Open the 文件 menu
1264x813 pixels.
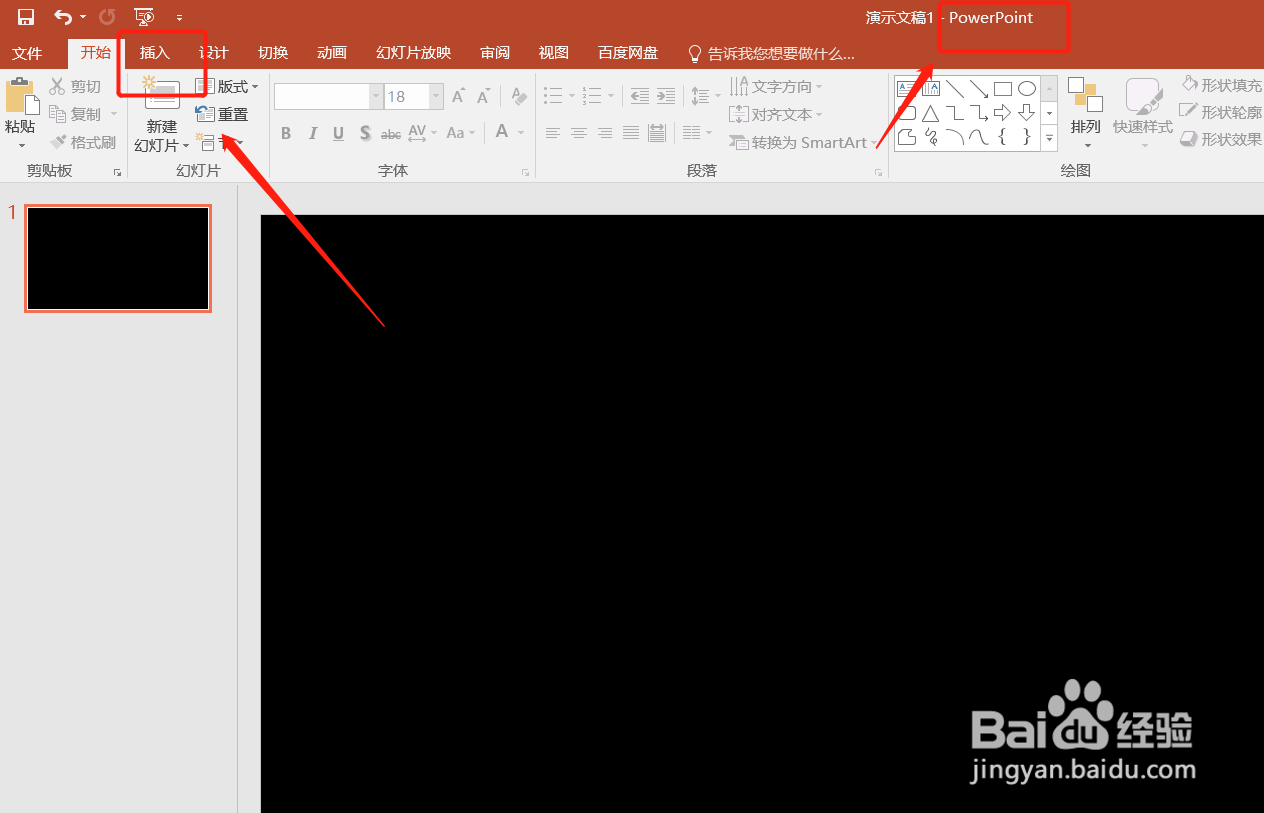(x=27, y=53)
